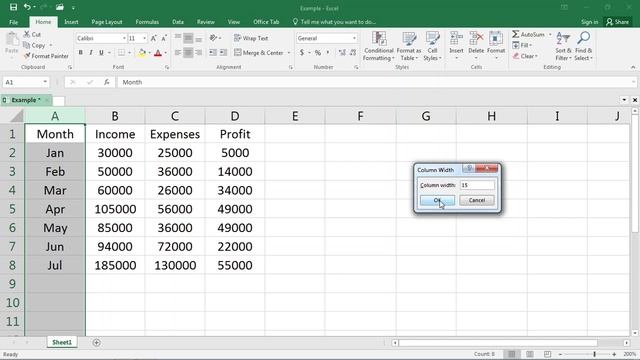Open the font size dropdown
Screen dimensions: 640x360
click(x=144, y=38)
